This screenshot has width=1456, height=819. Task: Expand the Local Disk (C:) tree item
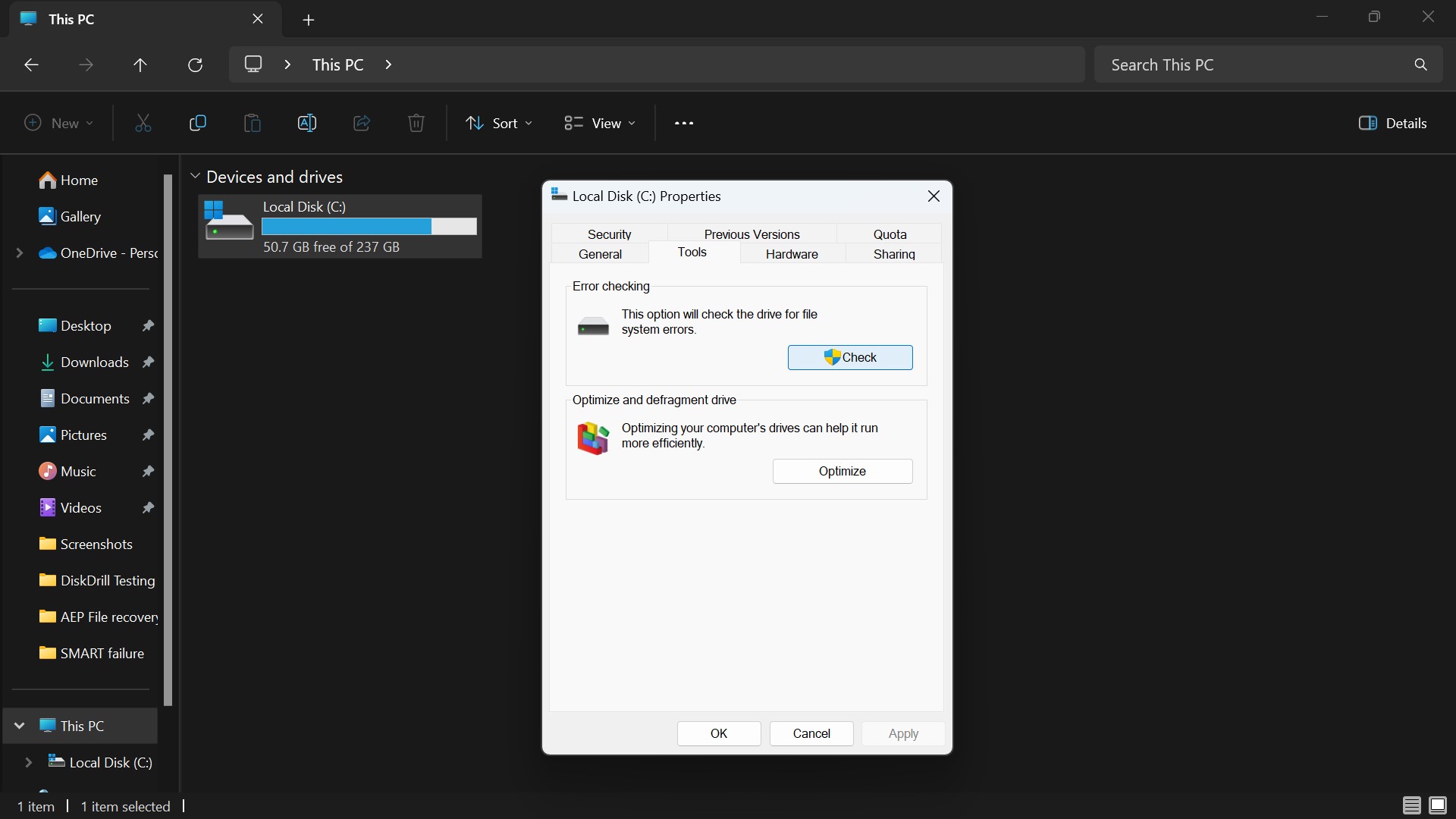coord(27,762)
